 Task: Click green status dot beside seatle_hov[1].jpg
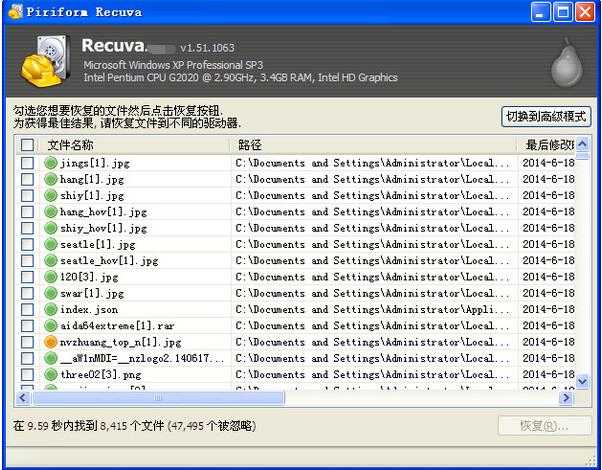(51, 260)
